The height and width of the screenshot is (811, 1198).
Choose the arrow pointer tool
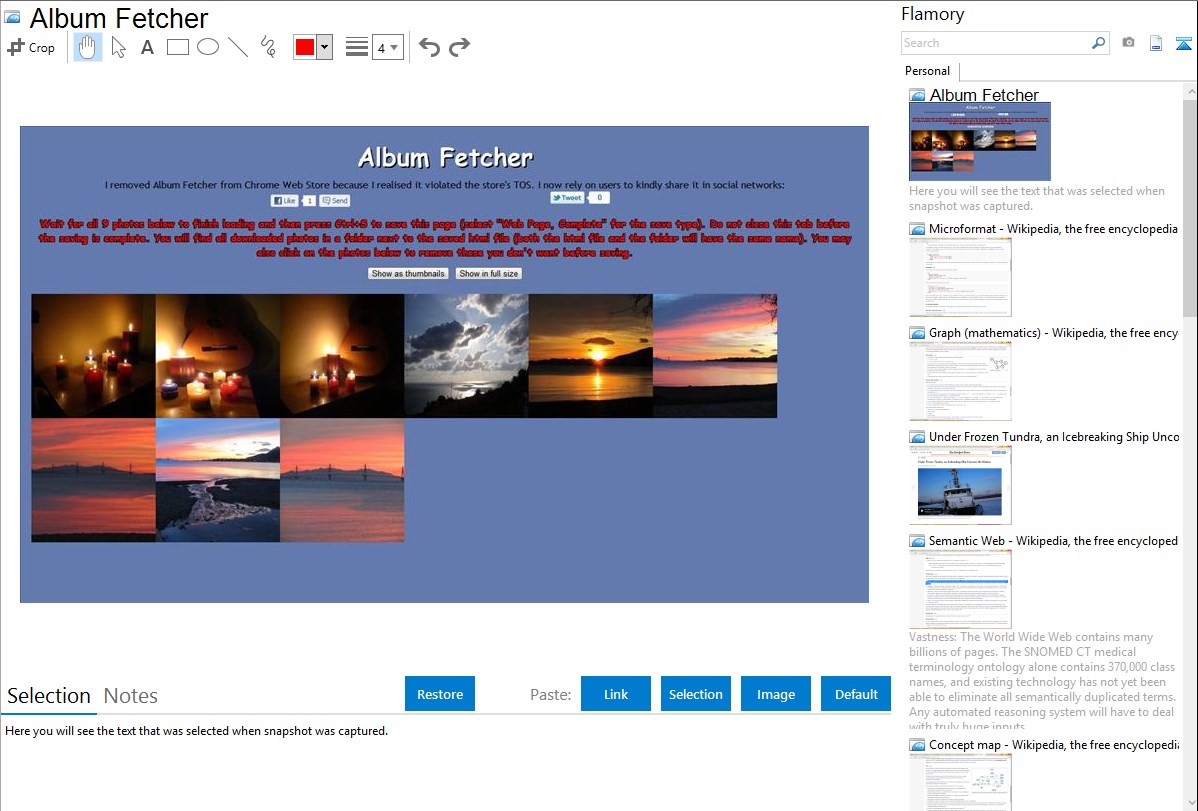[x=118, y=47]
